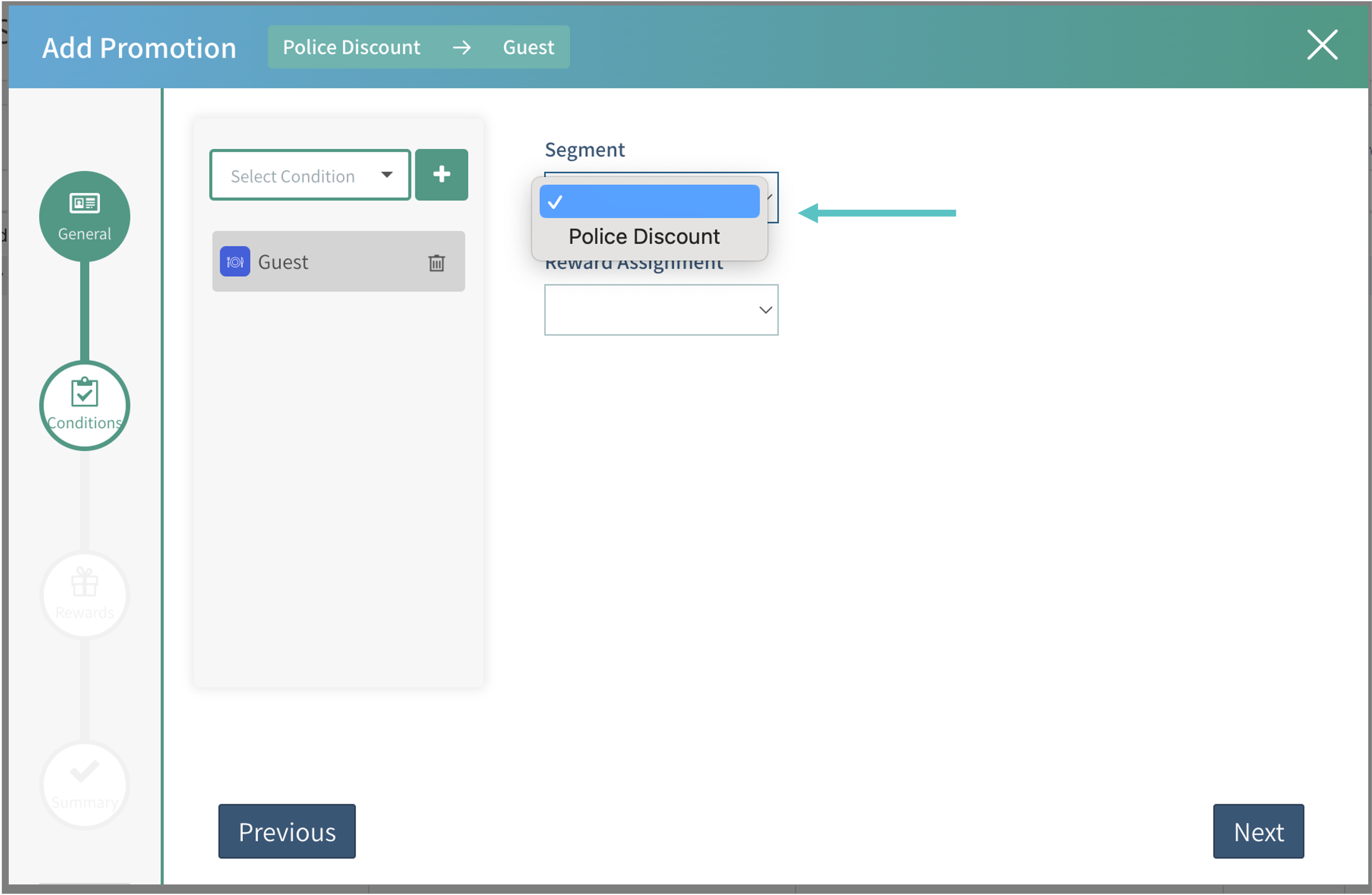
Task: Click the General step ID card icon
Action: point(84,203)
